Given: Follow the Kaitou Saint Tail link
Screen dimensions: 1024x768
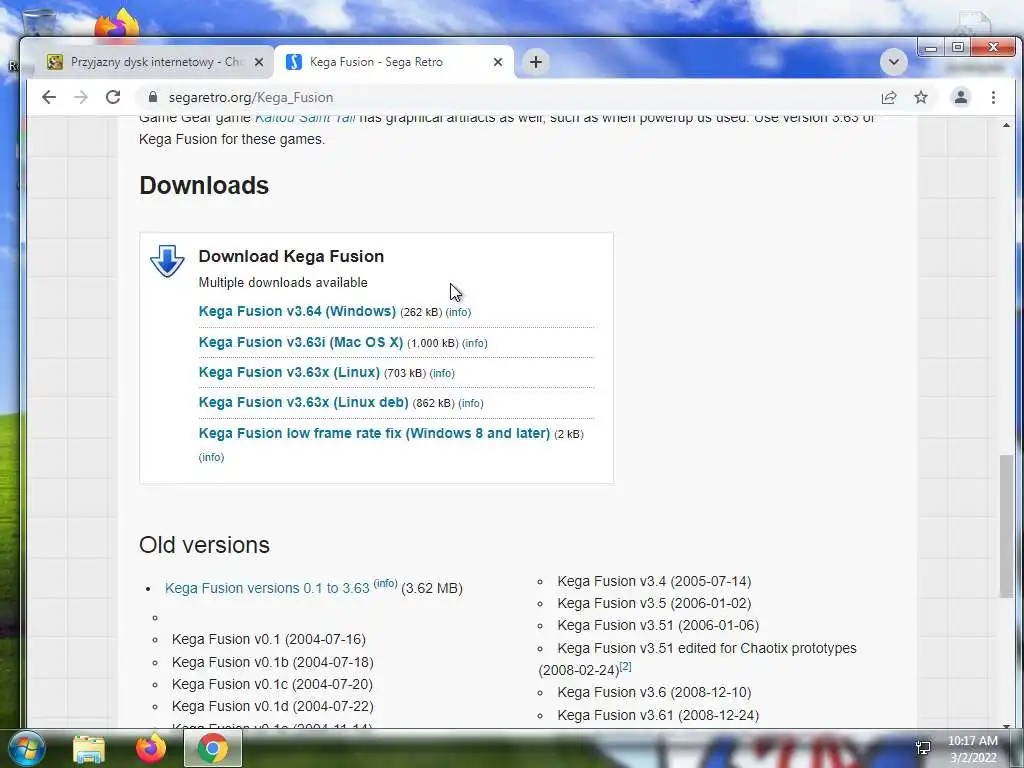Looking at the screenshot, I should point(305,118).
